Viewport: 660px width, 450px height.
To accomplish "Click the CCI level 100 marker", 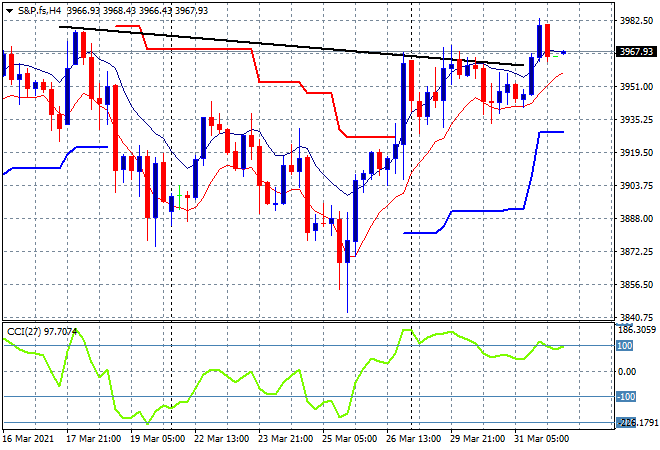I will pos(625,346).
